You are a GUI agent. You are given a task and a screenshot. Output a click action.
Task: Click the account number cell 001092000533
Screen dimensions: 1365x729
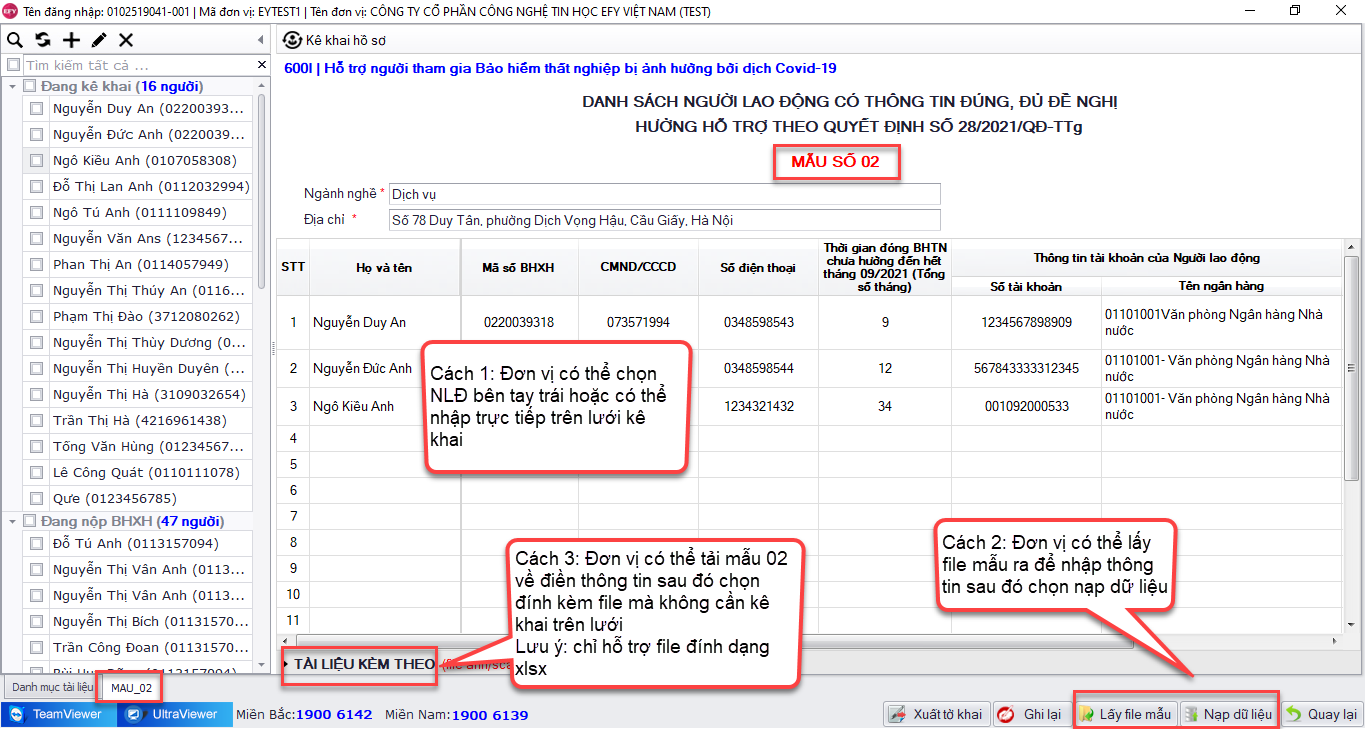[1026, 406]
